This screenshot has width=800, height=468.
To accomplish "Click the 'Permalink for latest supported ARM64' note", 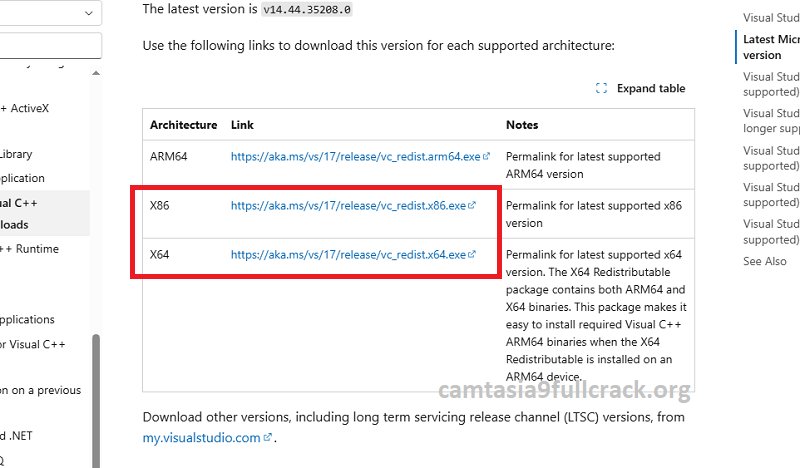I will coord(583,165).
